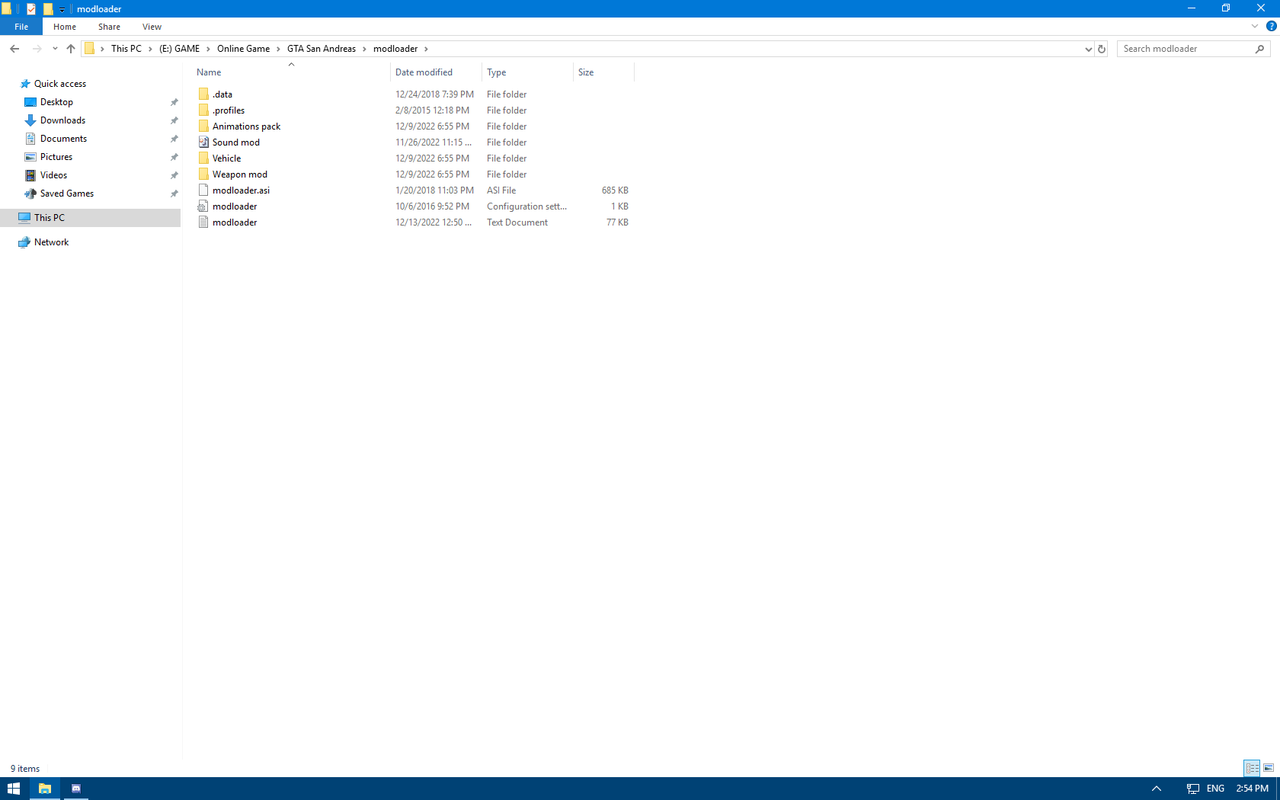Screen dimensions: 1280x800
Task: Refresh the modloader folder view
Action: point(1102,48)
